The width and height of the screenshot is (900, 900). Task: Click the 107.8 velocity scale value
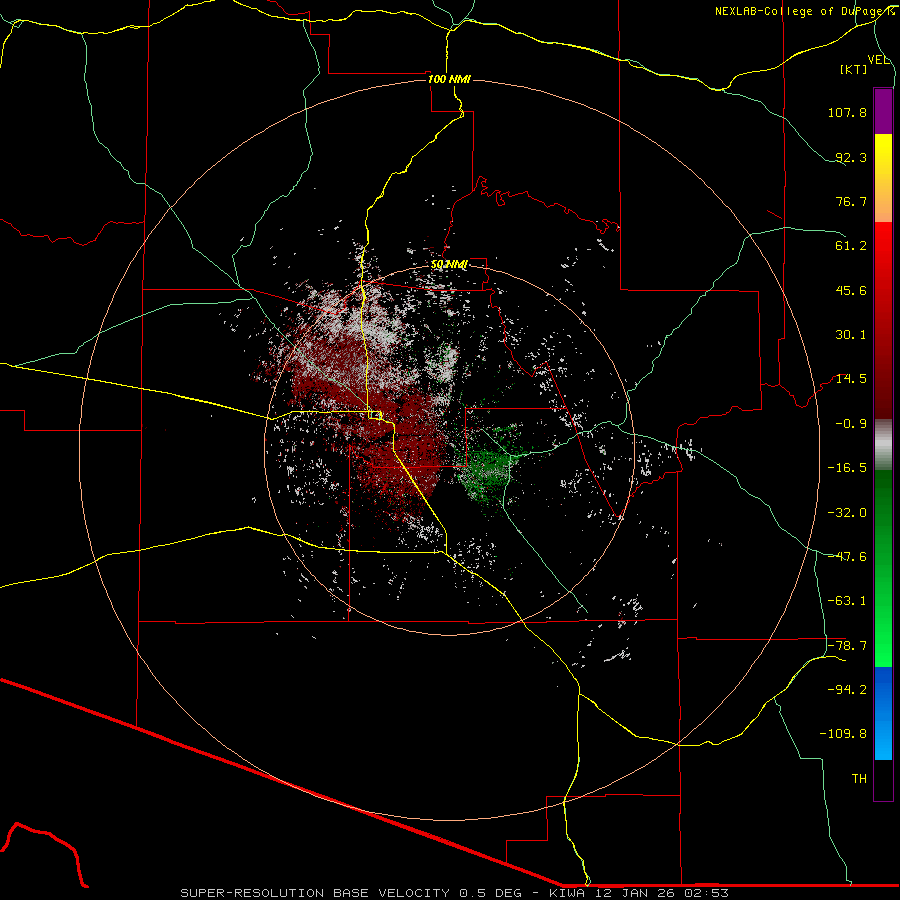click(x=847, y=112)
